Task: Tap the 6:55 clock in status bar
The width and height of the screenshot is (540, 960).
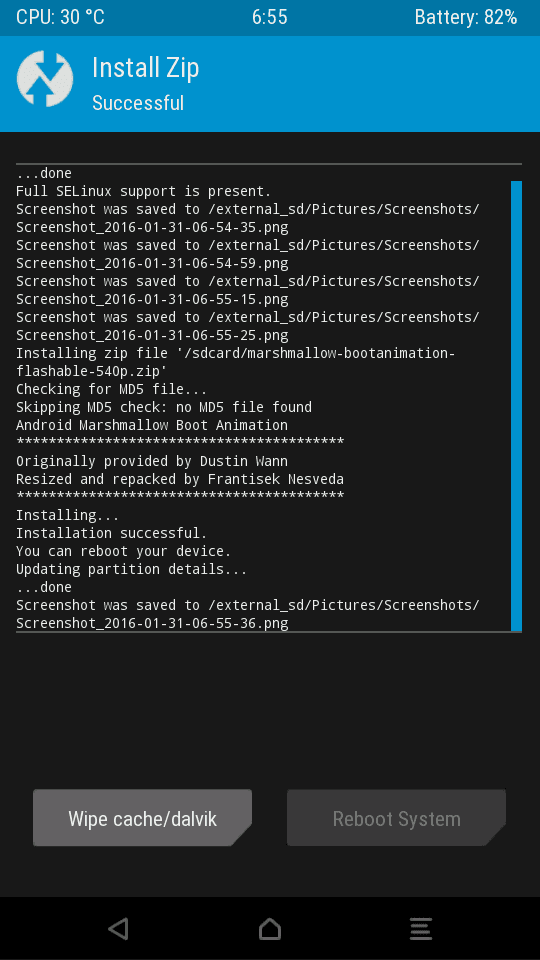Action: point(269,17)
